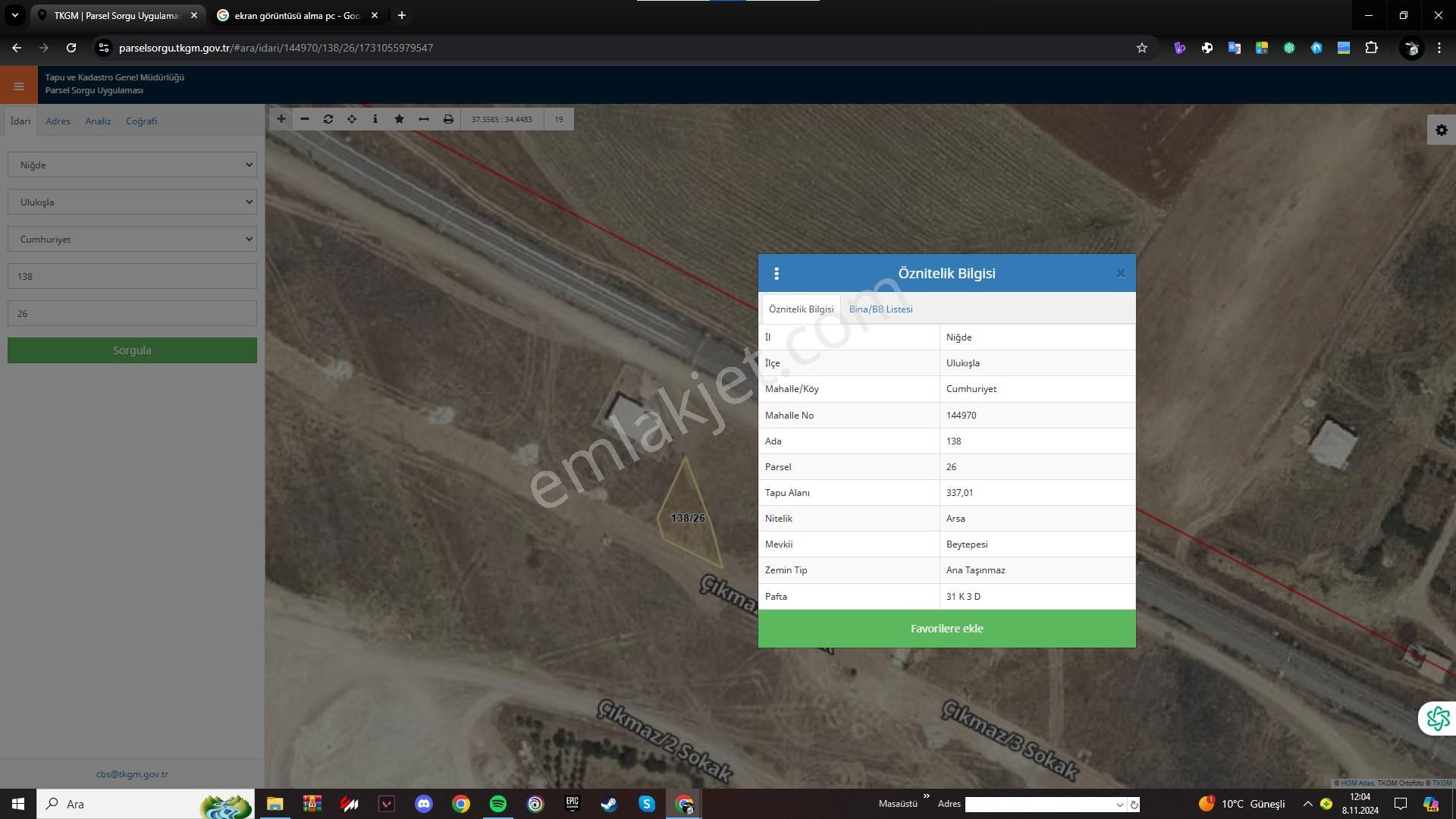Open Steam from the taskbar
Viewport: 1456px width, 819px height.
pos(609,804)
